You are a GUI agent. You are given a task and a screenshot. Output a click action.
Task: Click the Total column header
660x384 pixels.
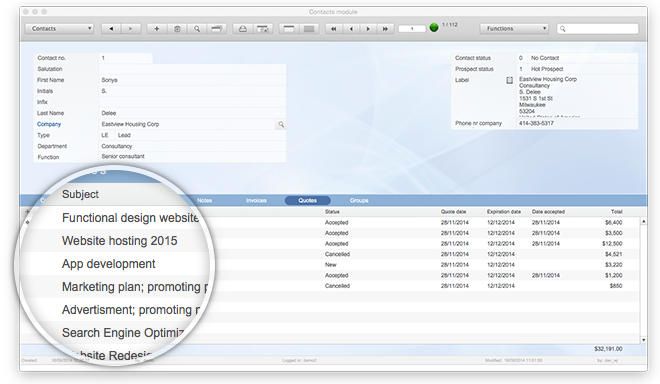617,212
